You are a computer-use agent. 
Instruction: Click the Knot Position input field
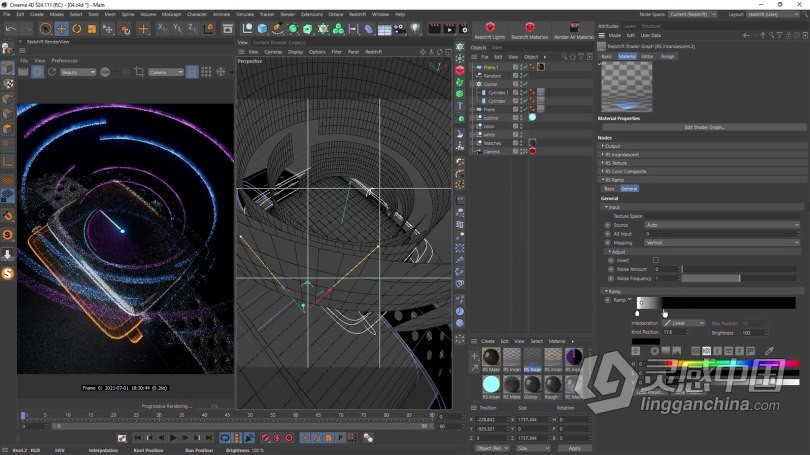pyautogui.click(x=674, y=333)
